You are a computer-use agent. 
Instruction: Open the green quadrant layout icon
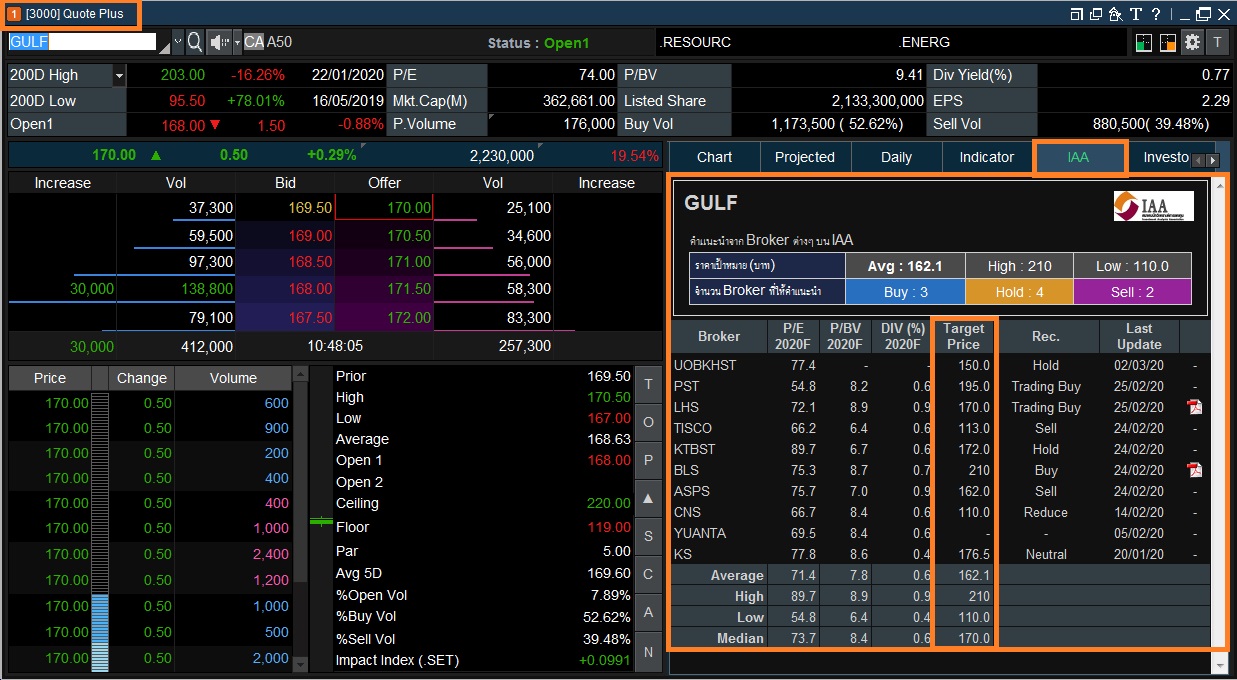click(1144, 42)
